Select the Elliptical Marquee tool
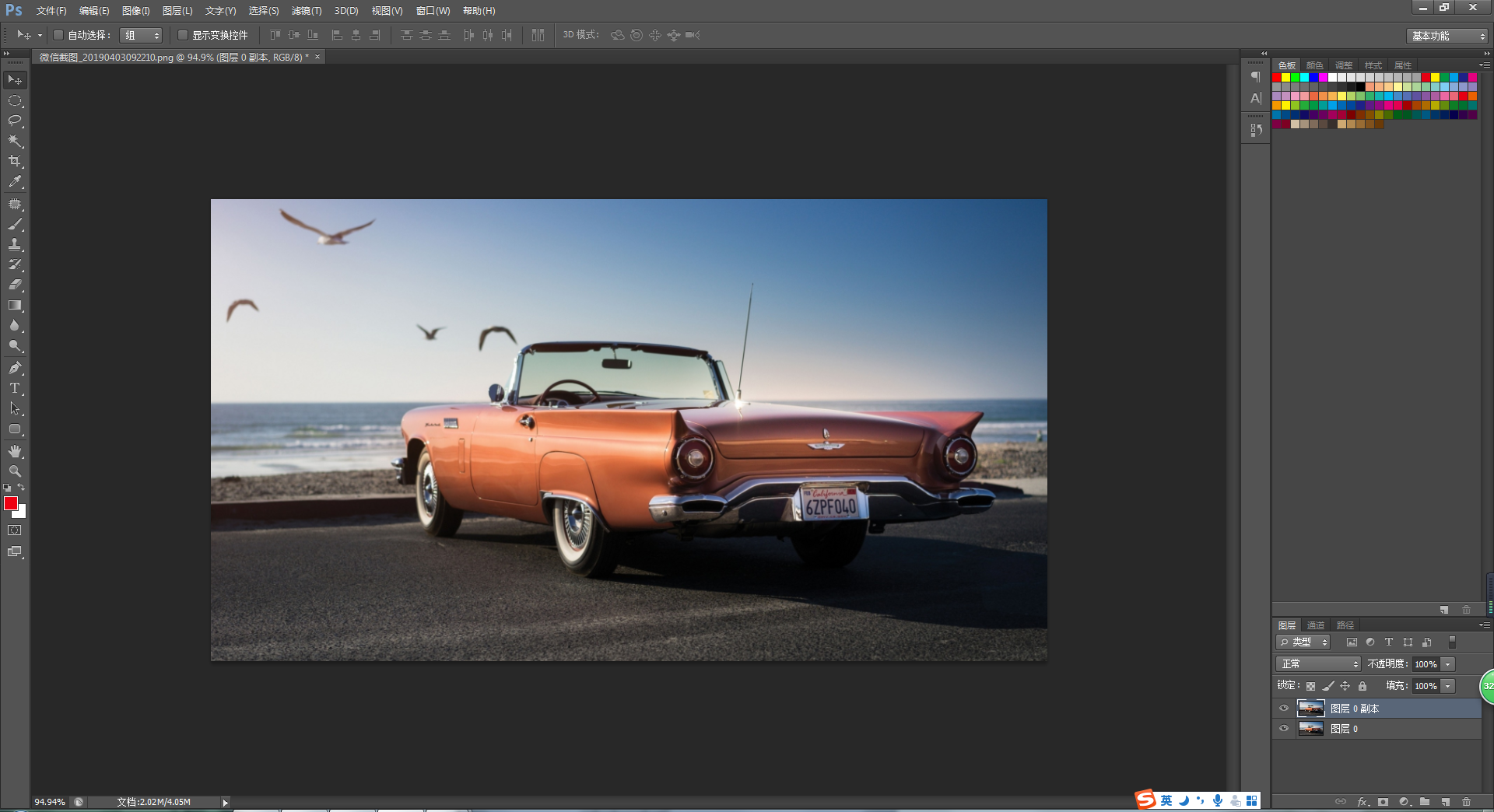 click(15, 101)
